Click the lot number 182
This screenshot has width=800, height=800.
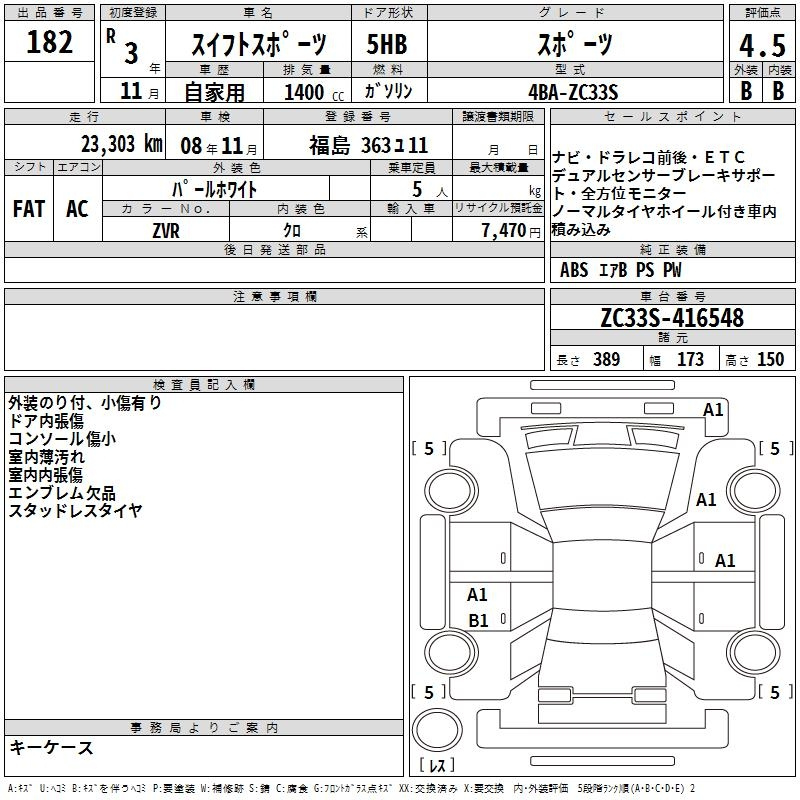pyautogui.click(x=50, y=44)
